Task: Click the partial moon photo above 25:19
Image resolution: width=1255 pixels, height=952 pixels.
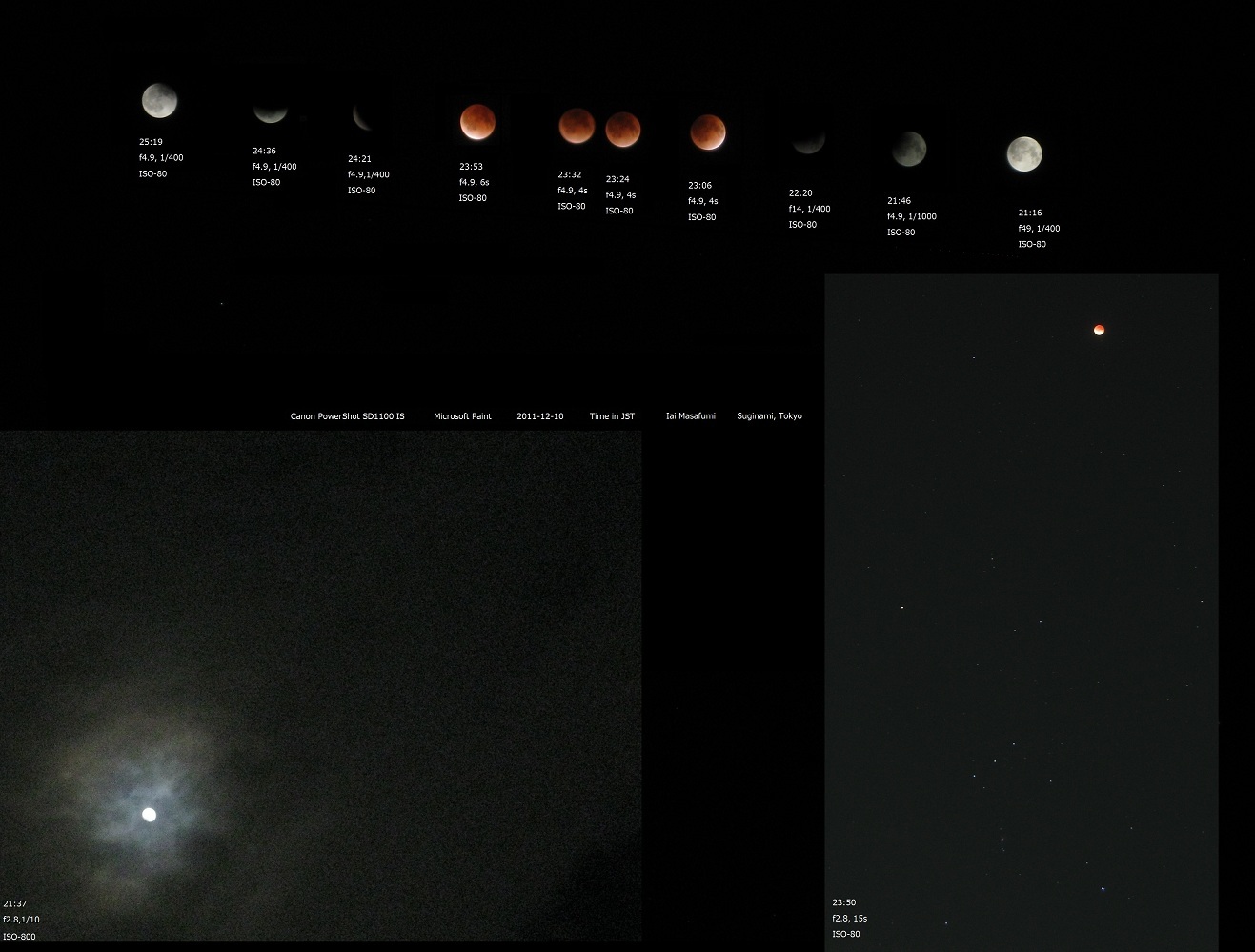Action: (159, 100)
